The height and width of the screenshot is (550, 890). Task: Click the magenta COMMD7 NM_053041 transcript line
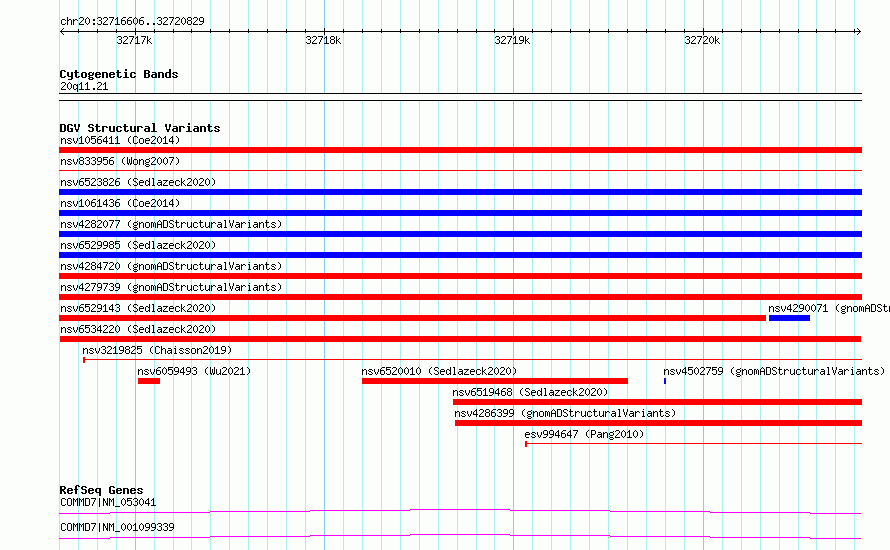point(460,511)
